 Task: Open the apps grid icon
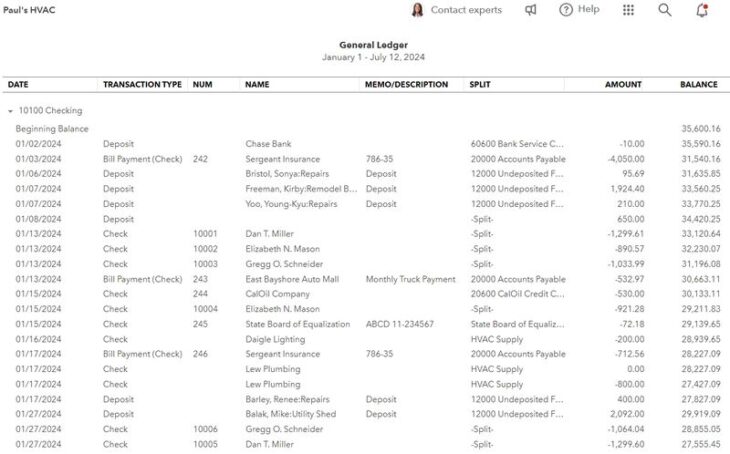(x=629, y=10)
